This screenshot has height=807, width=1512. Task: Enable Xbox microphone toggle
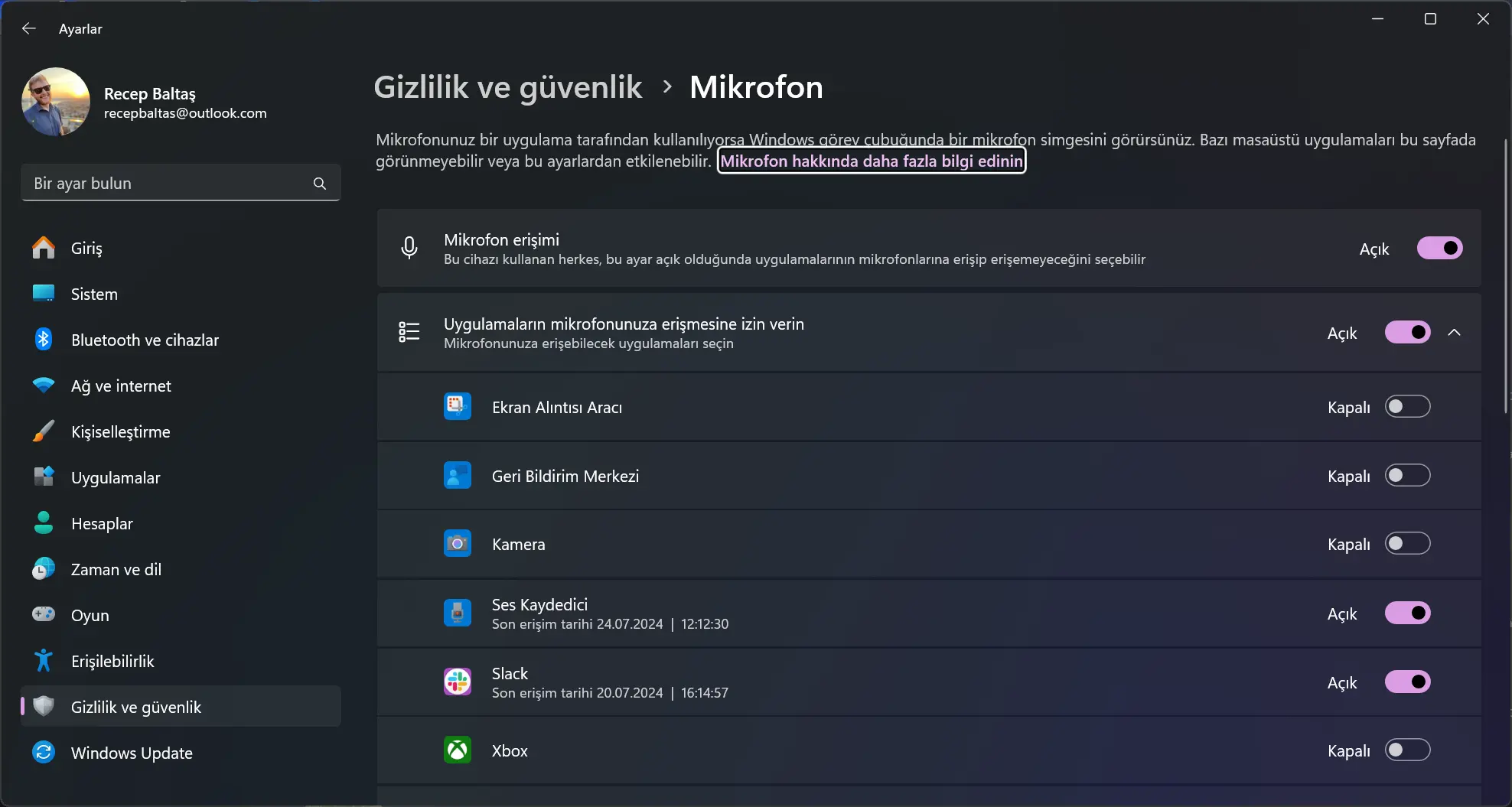(1407, 750)
